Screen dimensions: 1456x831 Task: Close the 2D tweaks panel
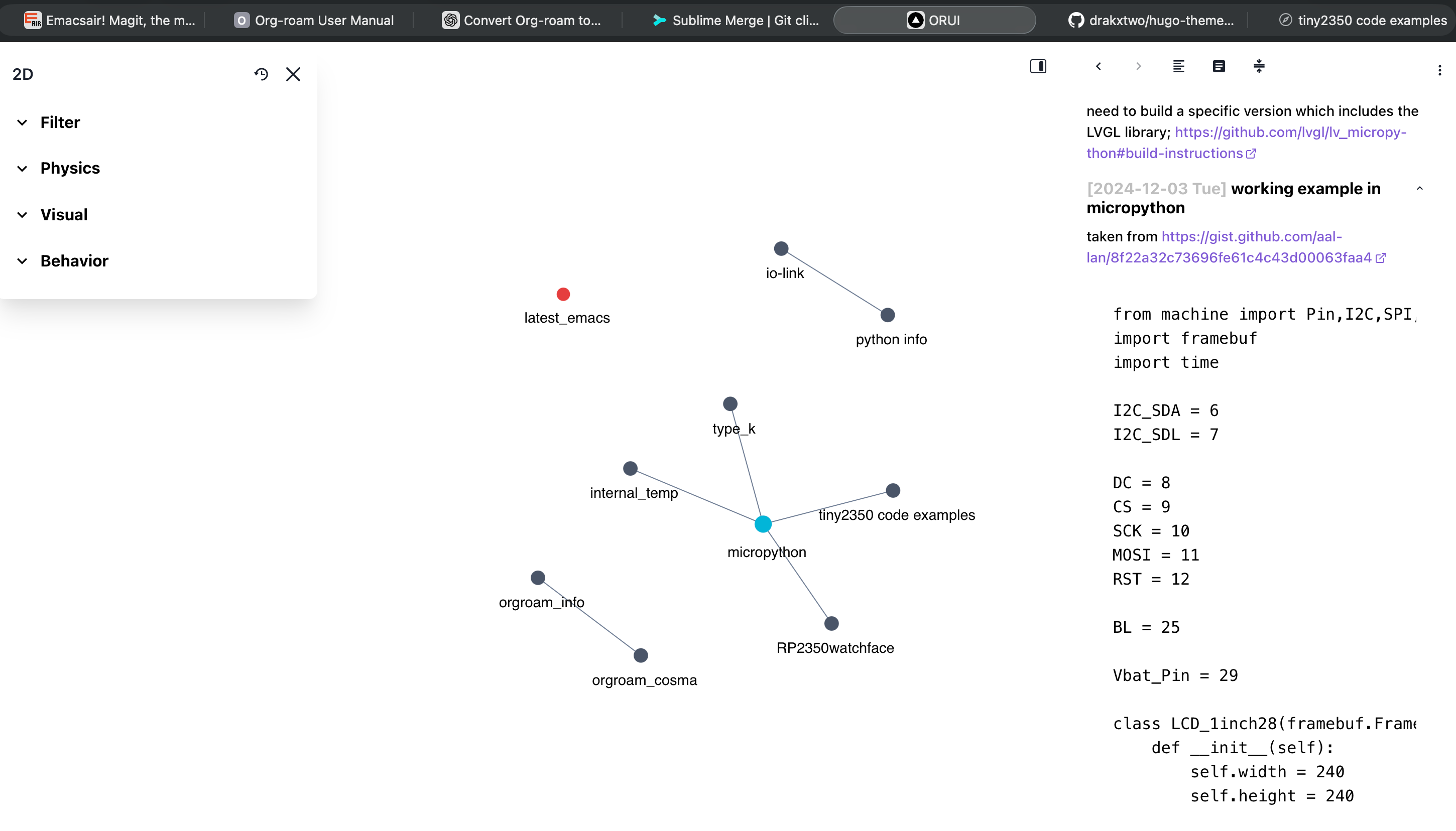293,74
